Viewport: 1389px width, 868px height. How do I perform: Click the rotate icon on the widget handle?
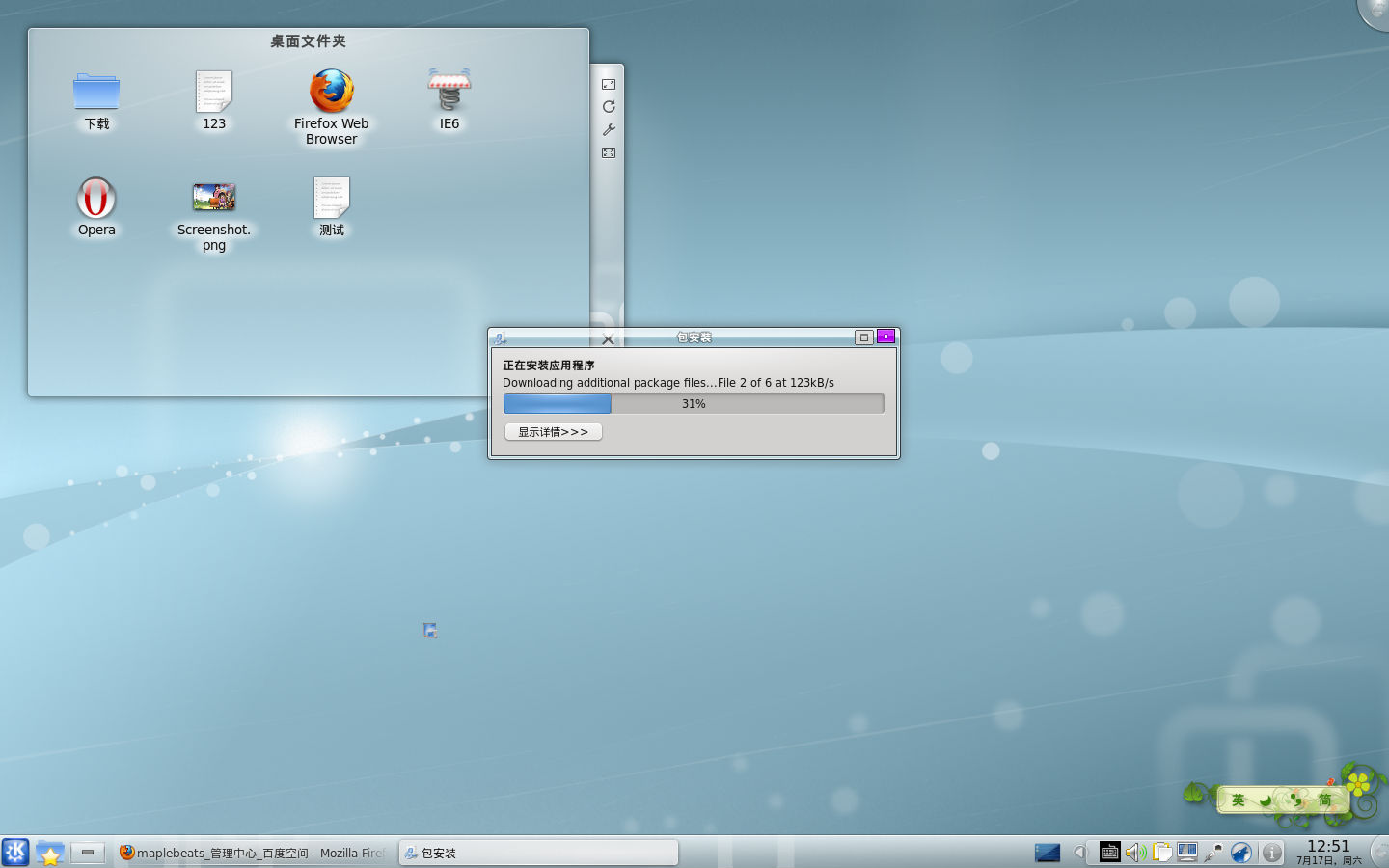[x=609, y=107]
